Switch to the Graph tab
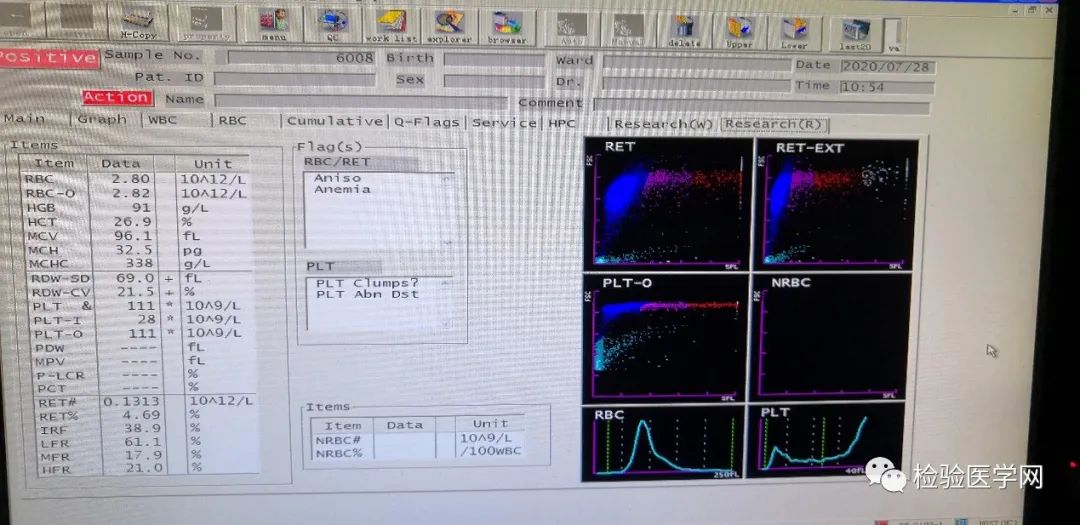Viewport: 1080px width, 525px height. [x=103, y=119]
